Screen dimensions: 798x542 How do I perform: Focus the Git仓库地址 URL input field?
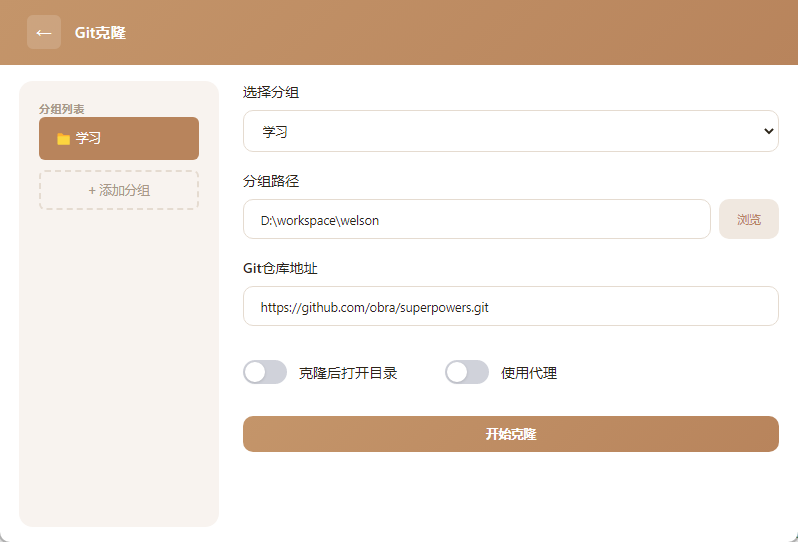(511, 306)
